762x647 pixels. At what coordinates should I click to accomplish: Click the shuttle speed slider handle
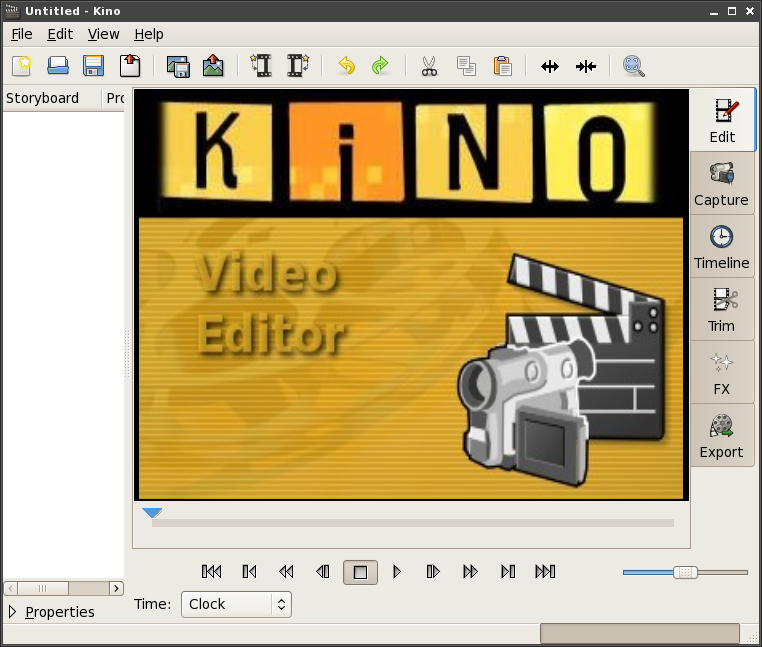tap(685, 572)
